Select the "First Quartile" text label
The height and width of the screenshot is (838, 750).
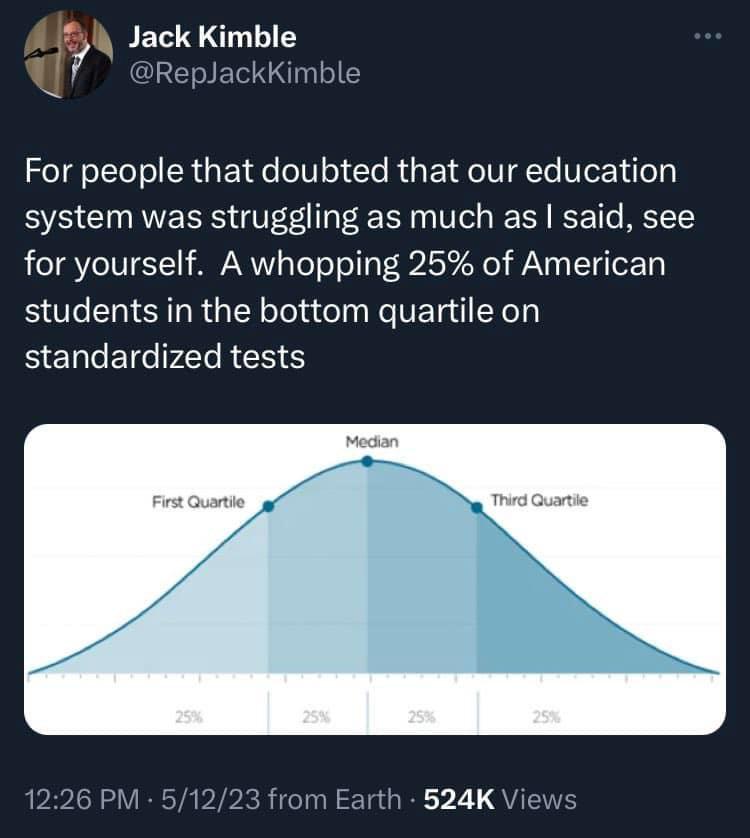coord(198,501)
